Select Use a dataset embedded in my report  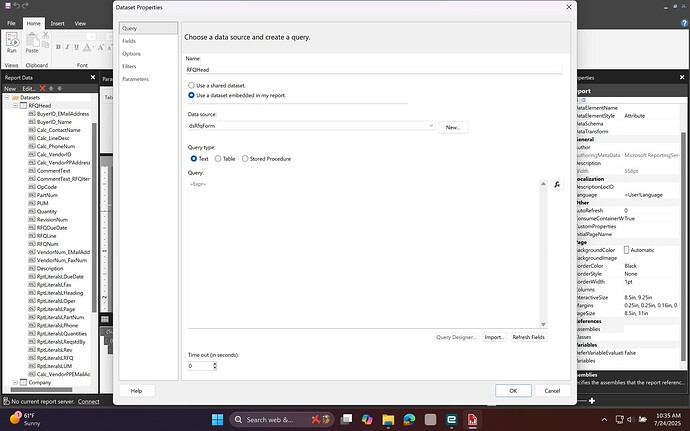[191, 95]
